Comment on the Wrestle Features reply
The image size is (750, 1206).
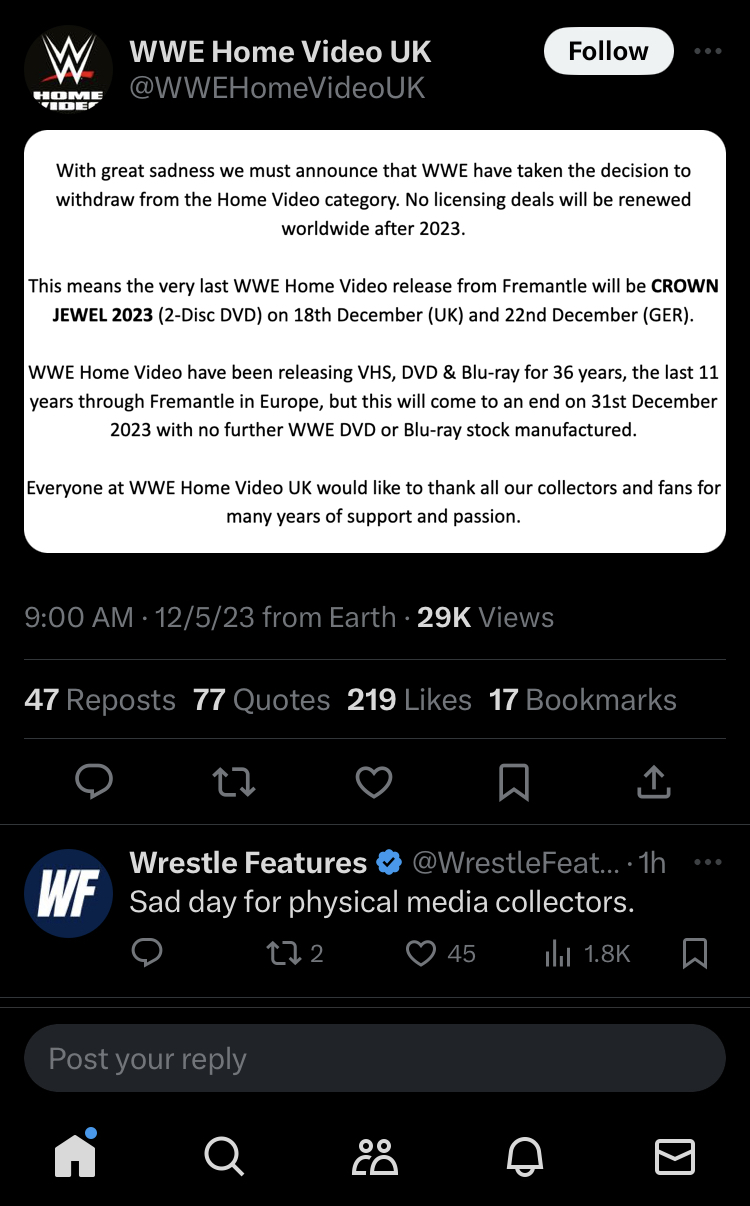point(147,954)
